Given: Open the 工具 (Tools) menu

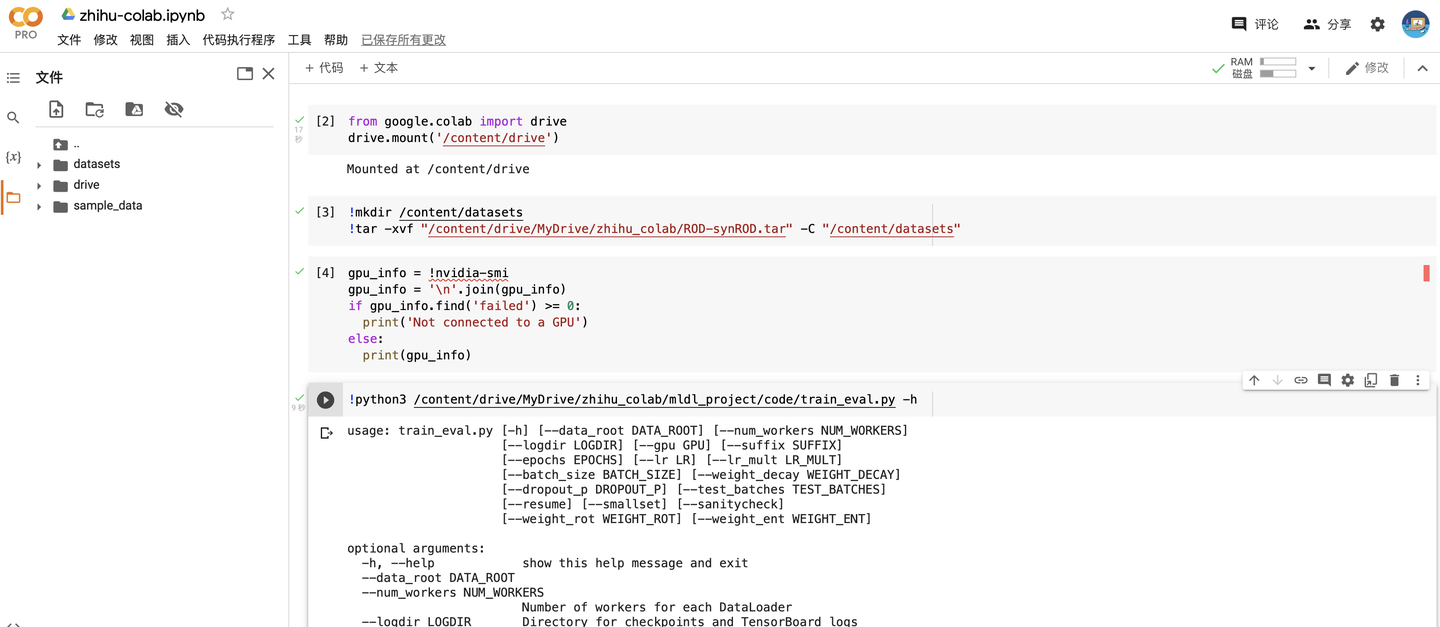Looking at the screenshot, I should click(300, 40).
